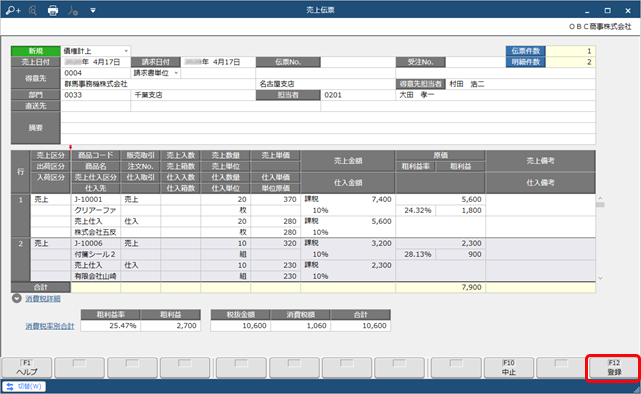The image size is (641, 394).
Task: Click the total gross profit 2,700
Action: pyautogui.click(x=170, y=326)
